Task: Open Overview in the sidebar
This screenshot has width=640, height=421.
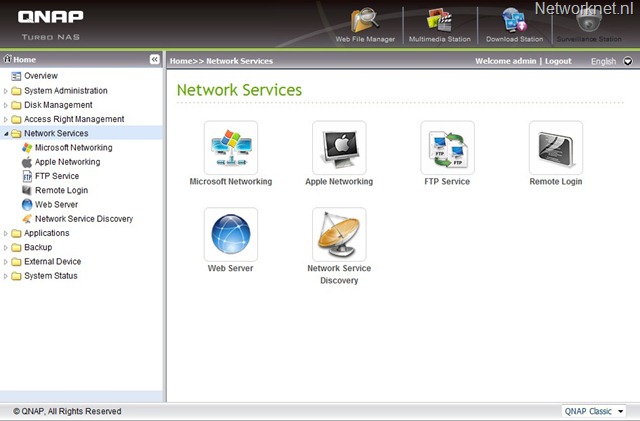Action: tap(41, 76)
